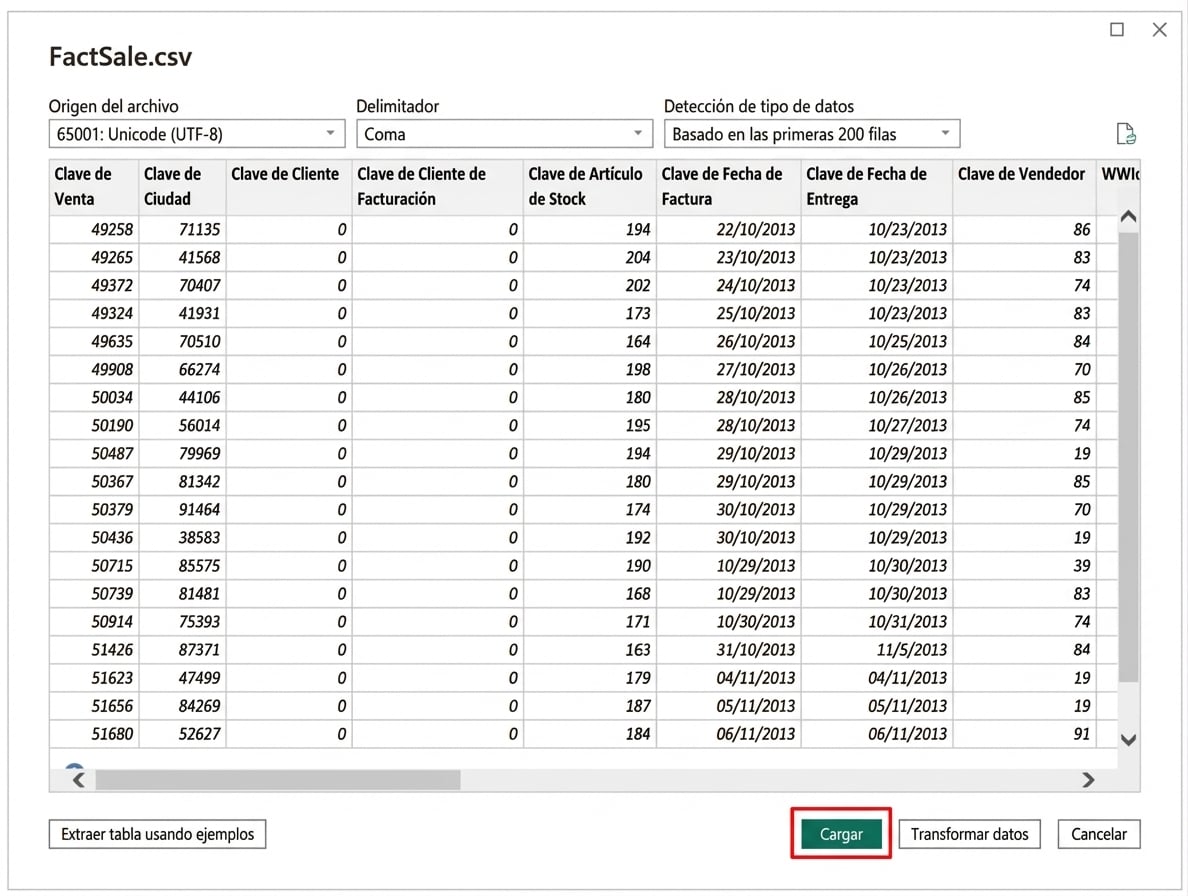This screenshot has height=896, width=1188.
Task: Click Extraer tabla usando ejemplos button
Action: point(157,834)
